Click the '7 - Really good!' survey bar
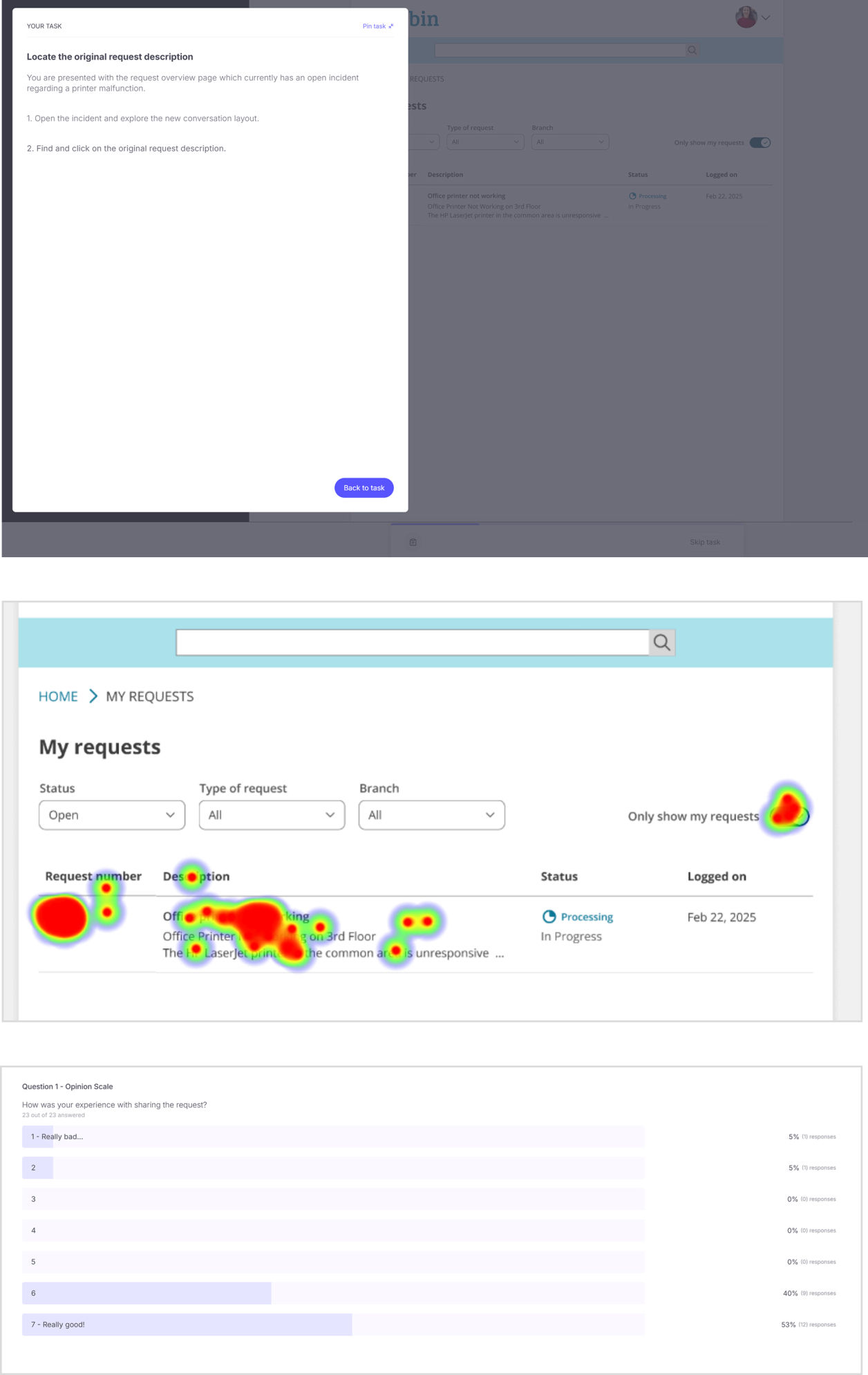 333,1325
